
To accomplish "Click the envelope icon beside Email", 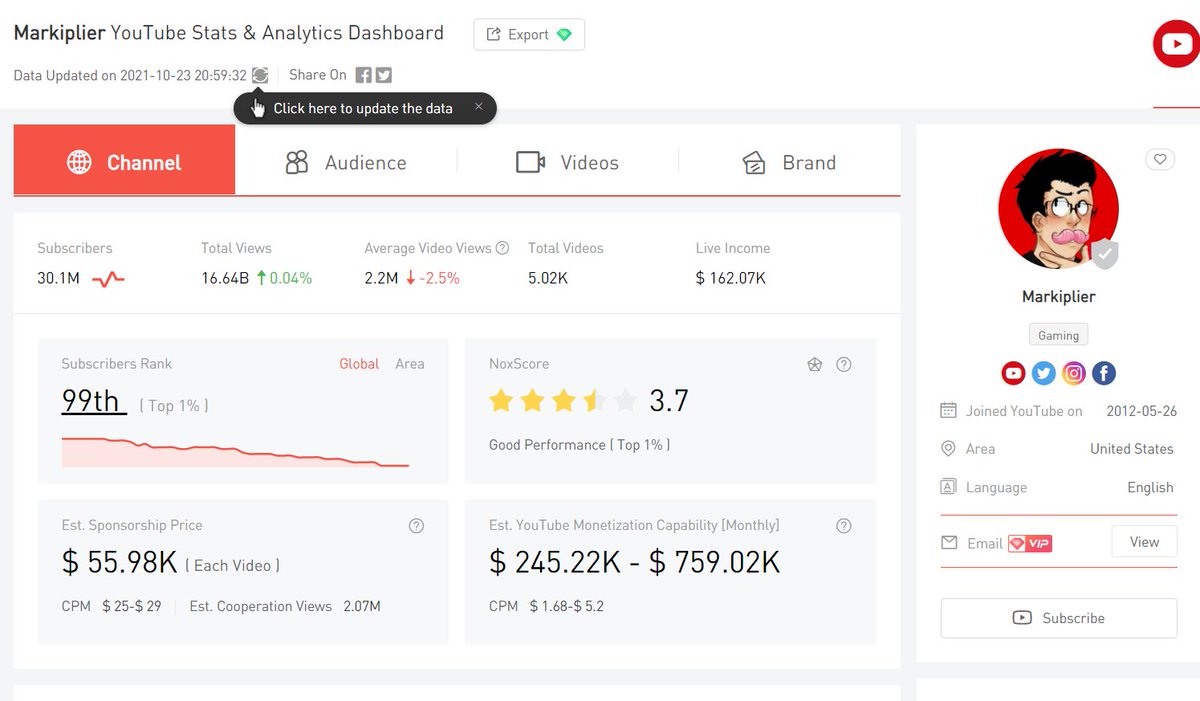I will click(x=949, y=542).
